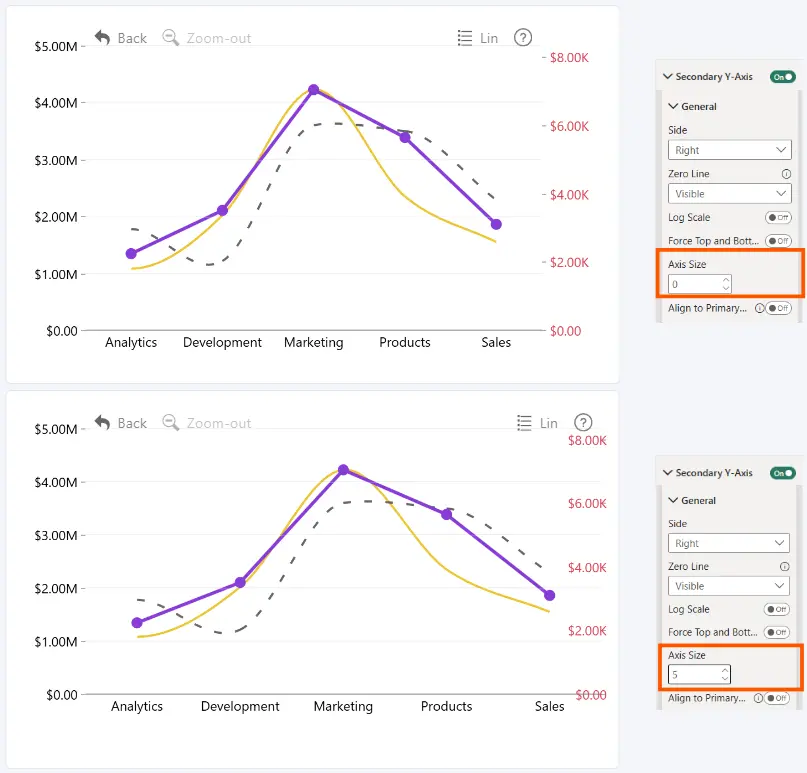Click Align to Primary info icon in the top panel
807x773 pixels.
(x=759, y=308)
